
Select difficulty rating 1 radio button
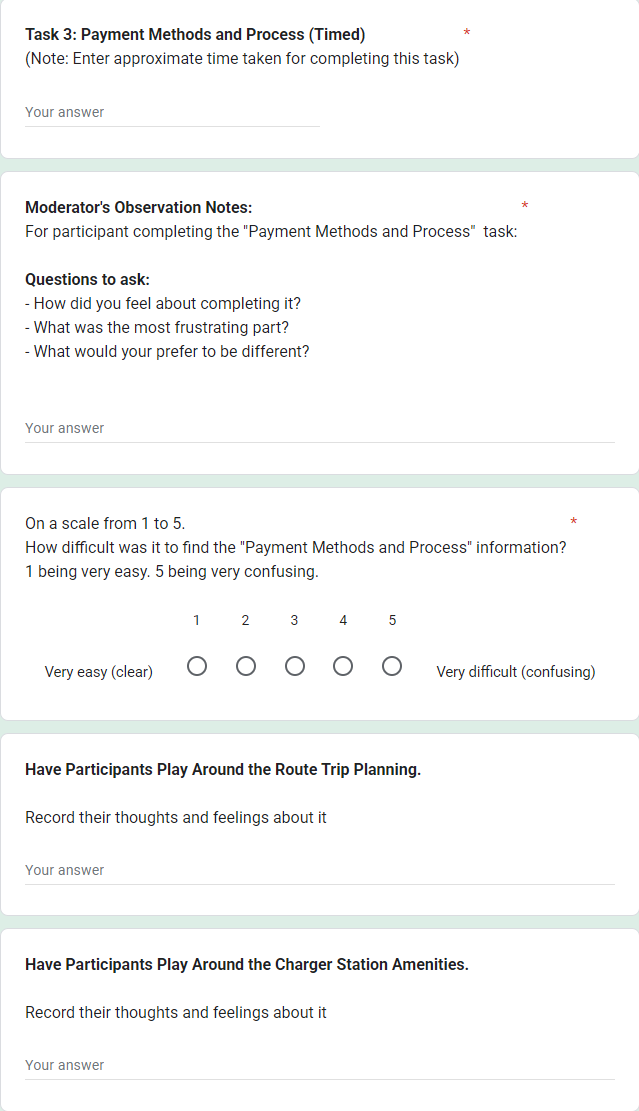coord(197,666)
